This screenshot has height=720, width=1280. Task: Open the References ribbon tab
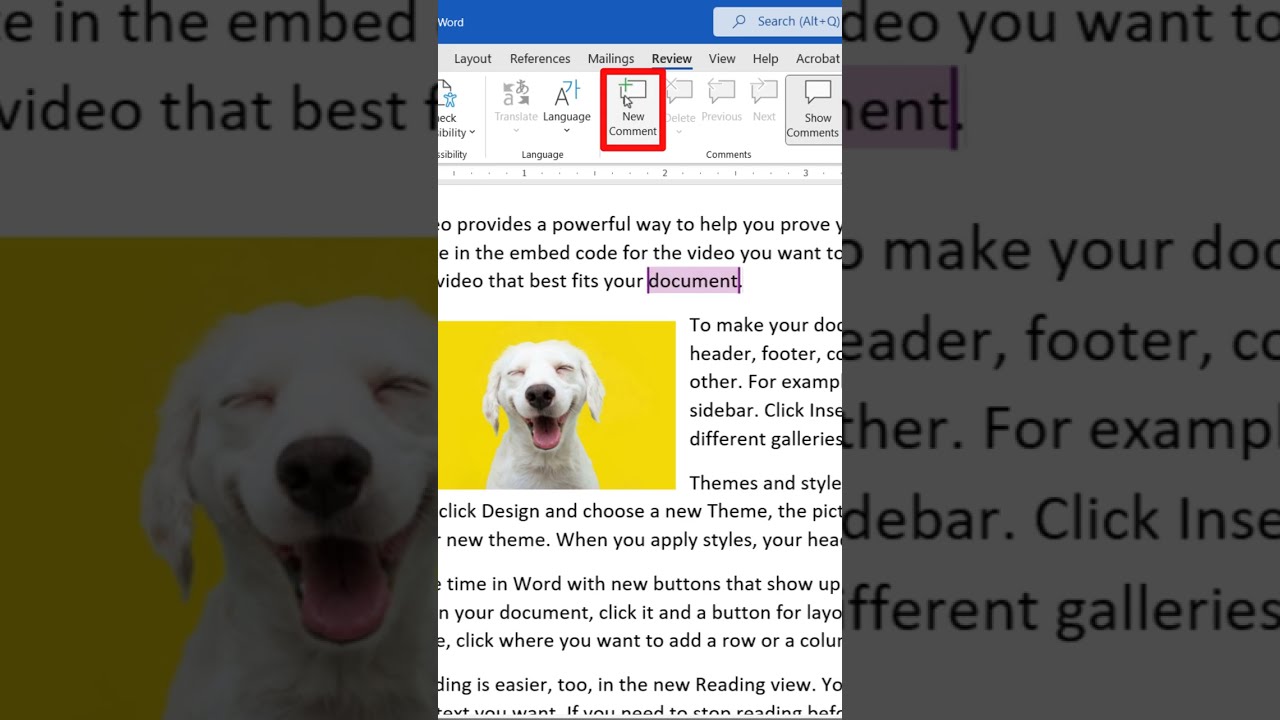click(x=540, y=59)
